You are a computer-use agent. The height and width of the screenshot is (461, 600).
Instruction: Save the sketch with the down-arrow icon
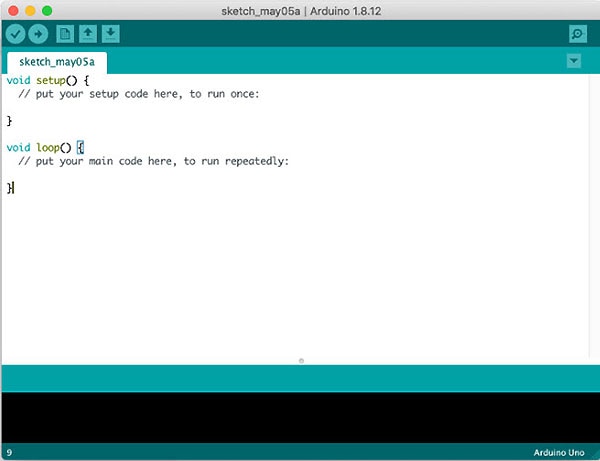pos(110,34)
